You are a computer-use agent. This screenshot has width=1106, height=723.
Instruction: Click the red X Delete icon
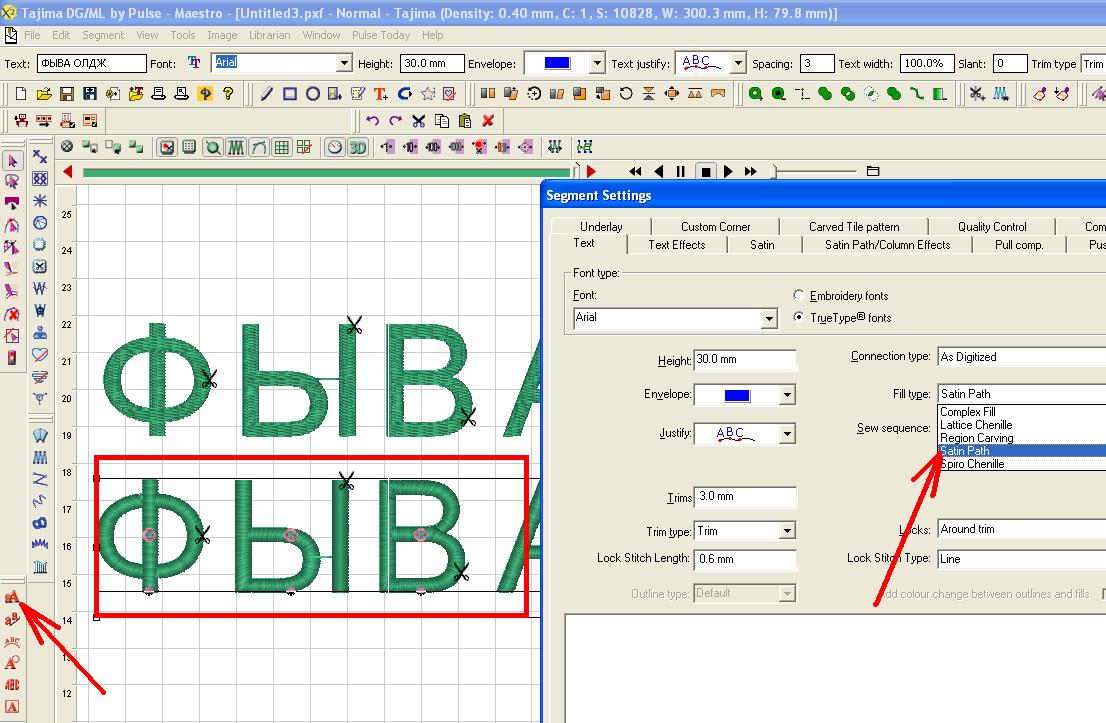point(488,121)
